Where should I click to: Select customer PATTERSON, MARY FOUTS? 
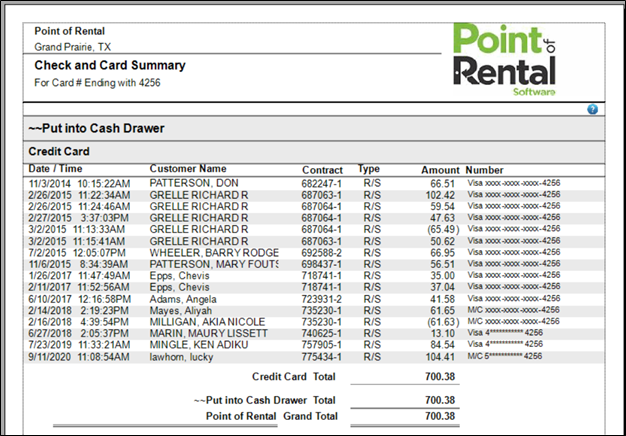coord(214,264)
